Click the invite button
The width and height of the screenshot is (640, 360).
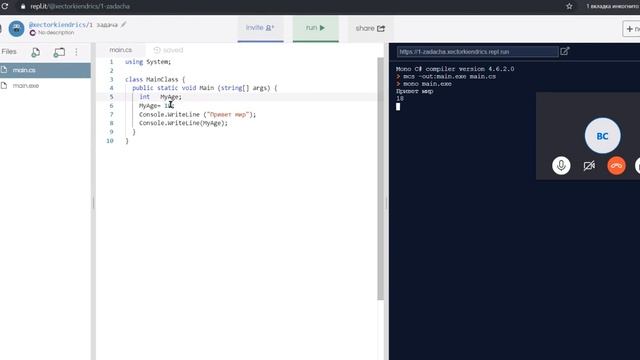(260, 28)
